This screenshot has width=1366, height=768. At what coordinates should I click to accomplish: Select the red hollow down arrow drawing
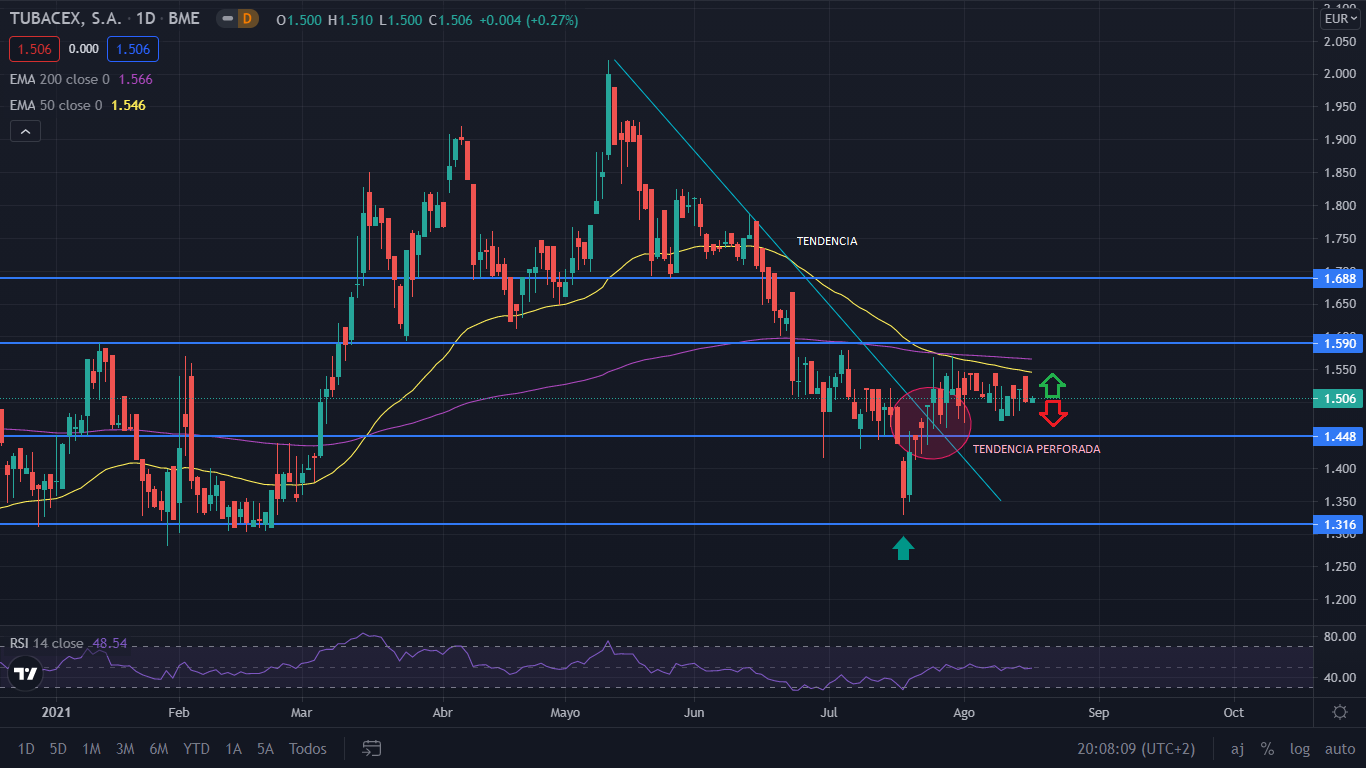[x=1053, y=413]
